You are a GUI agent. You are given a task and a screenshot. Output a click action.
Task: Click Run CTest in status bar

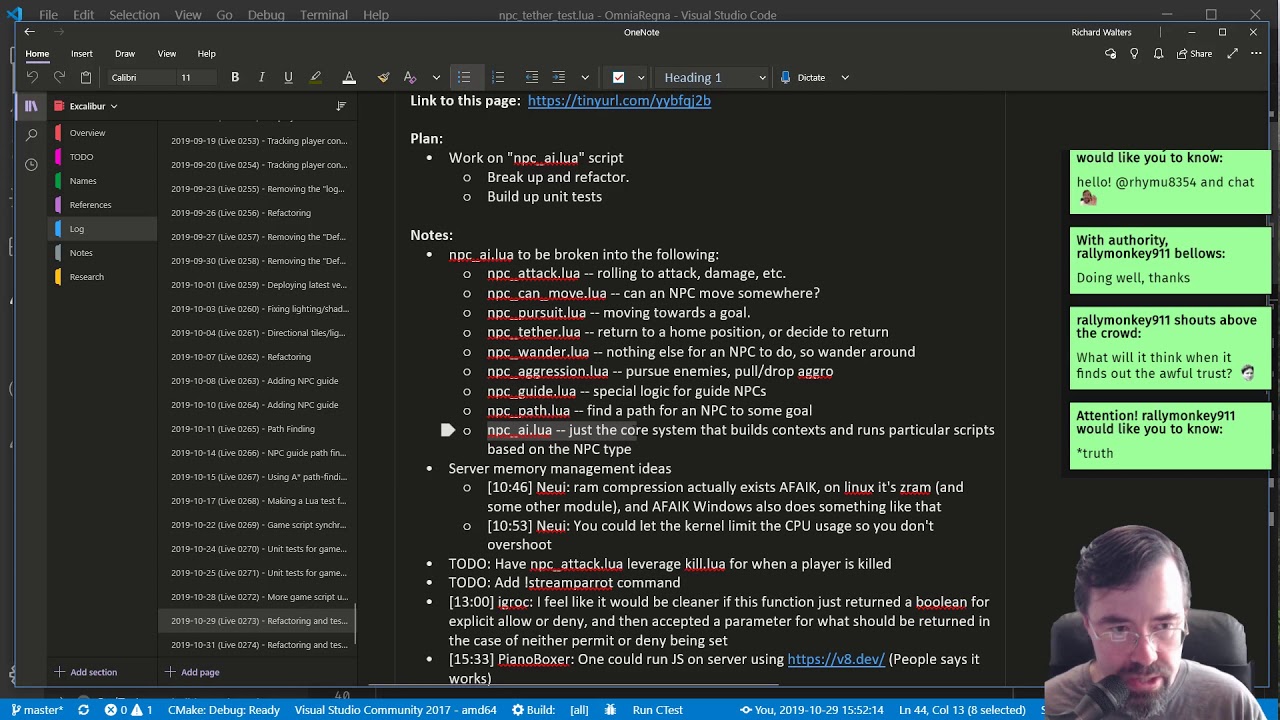(658, 710)
